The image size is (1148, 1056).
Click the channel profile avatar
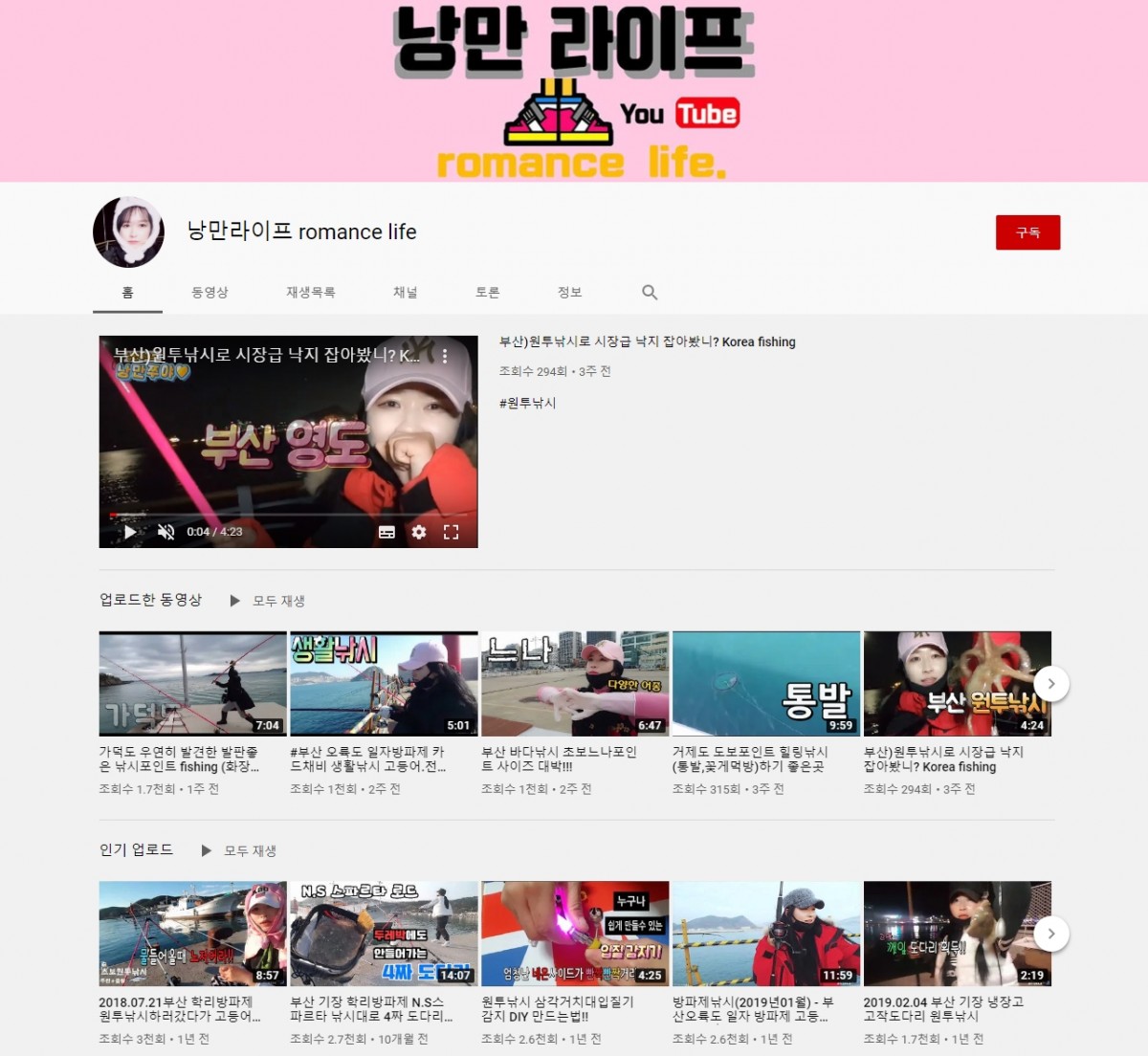pyautogui.click(x=128, y=232)
